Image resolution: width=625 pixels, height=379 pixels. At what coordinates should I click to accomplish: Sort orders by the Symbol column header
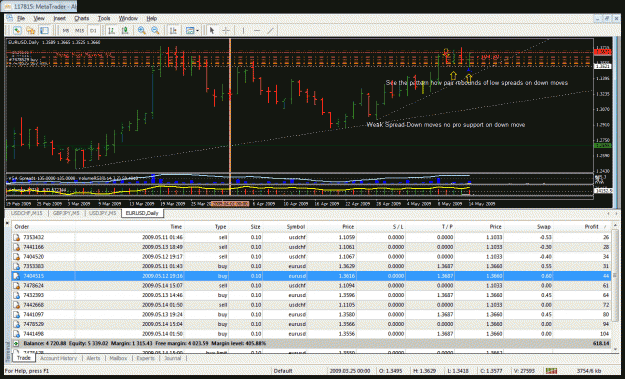pyautogui.click(x=285, y=227)
